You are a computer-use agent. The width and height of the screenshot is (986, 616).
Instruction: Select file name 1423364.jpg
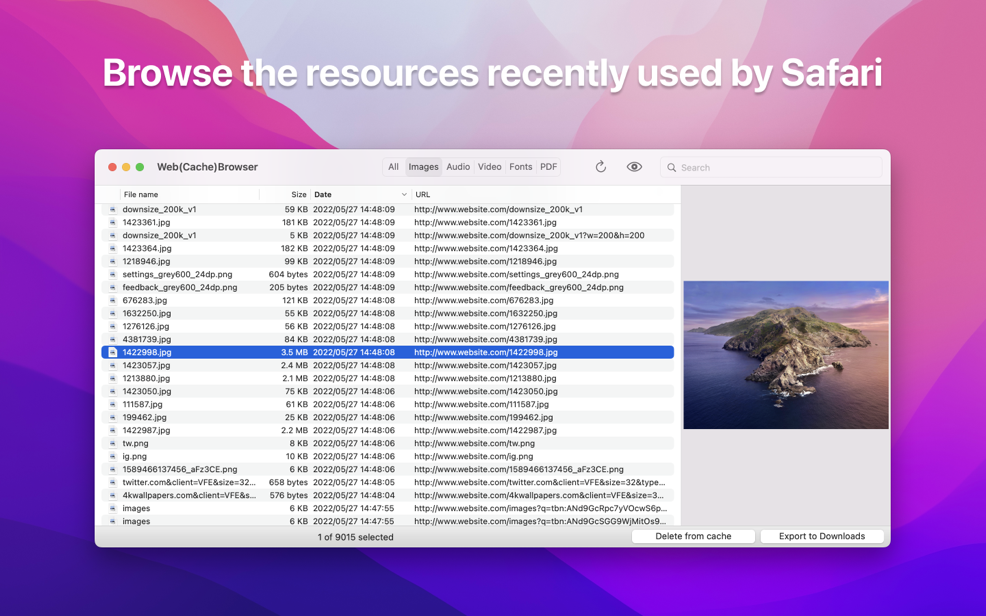point(147,248)
